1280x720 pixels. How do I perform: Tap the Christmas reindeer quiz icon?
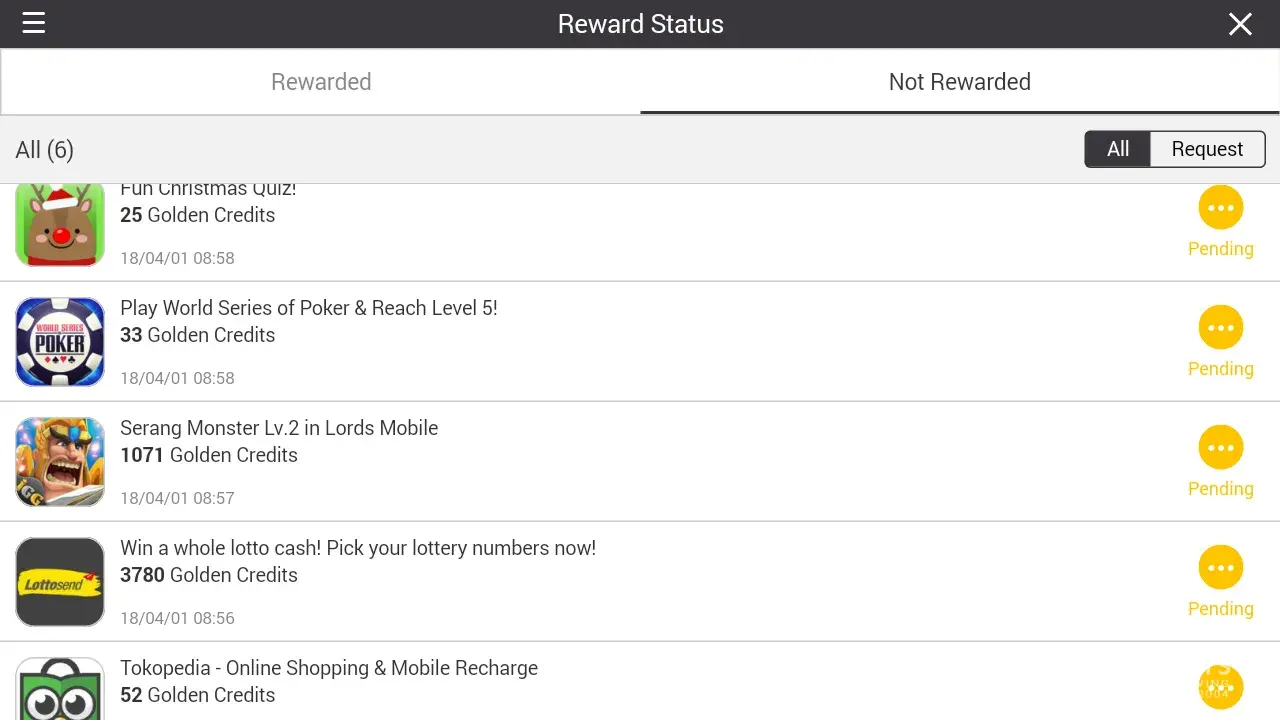click(60, 225)
